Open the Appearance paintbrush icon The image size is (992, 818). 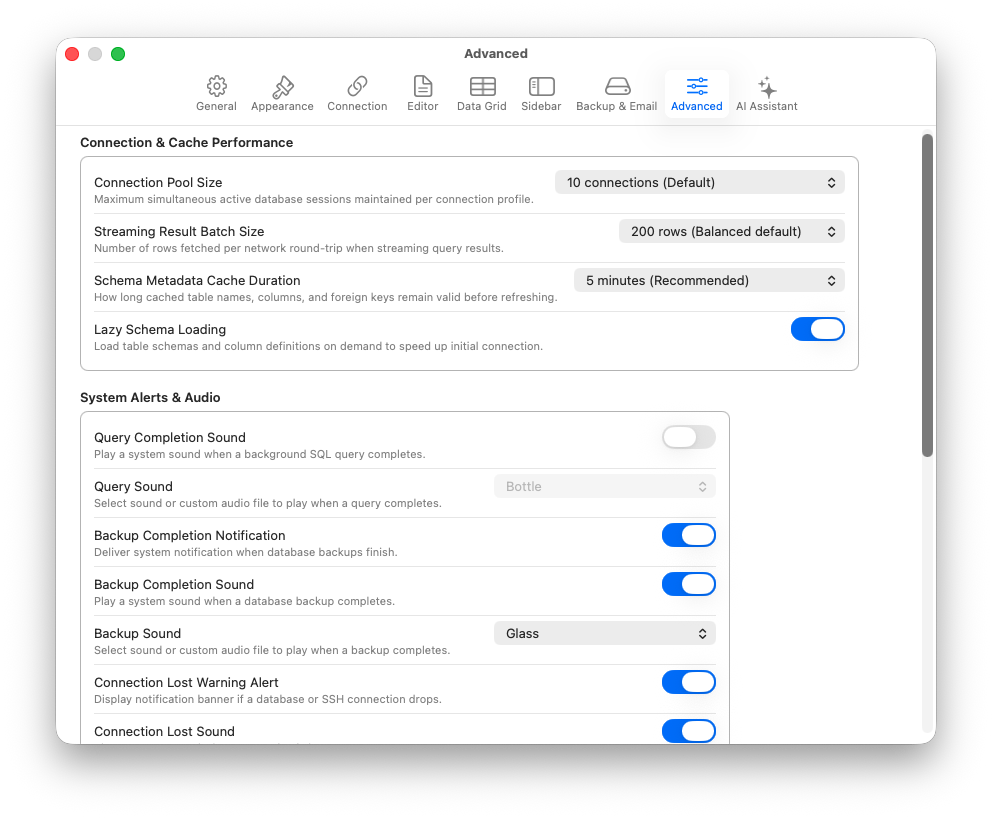(x=282, y=86)
